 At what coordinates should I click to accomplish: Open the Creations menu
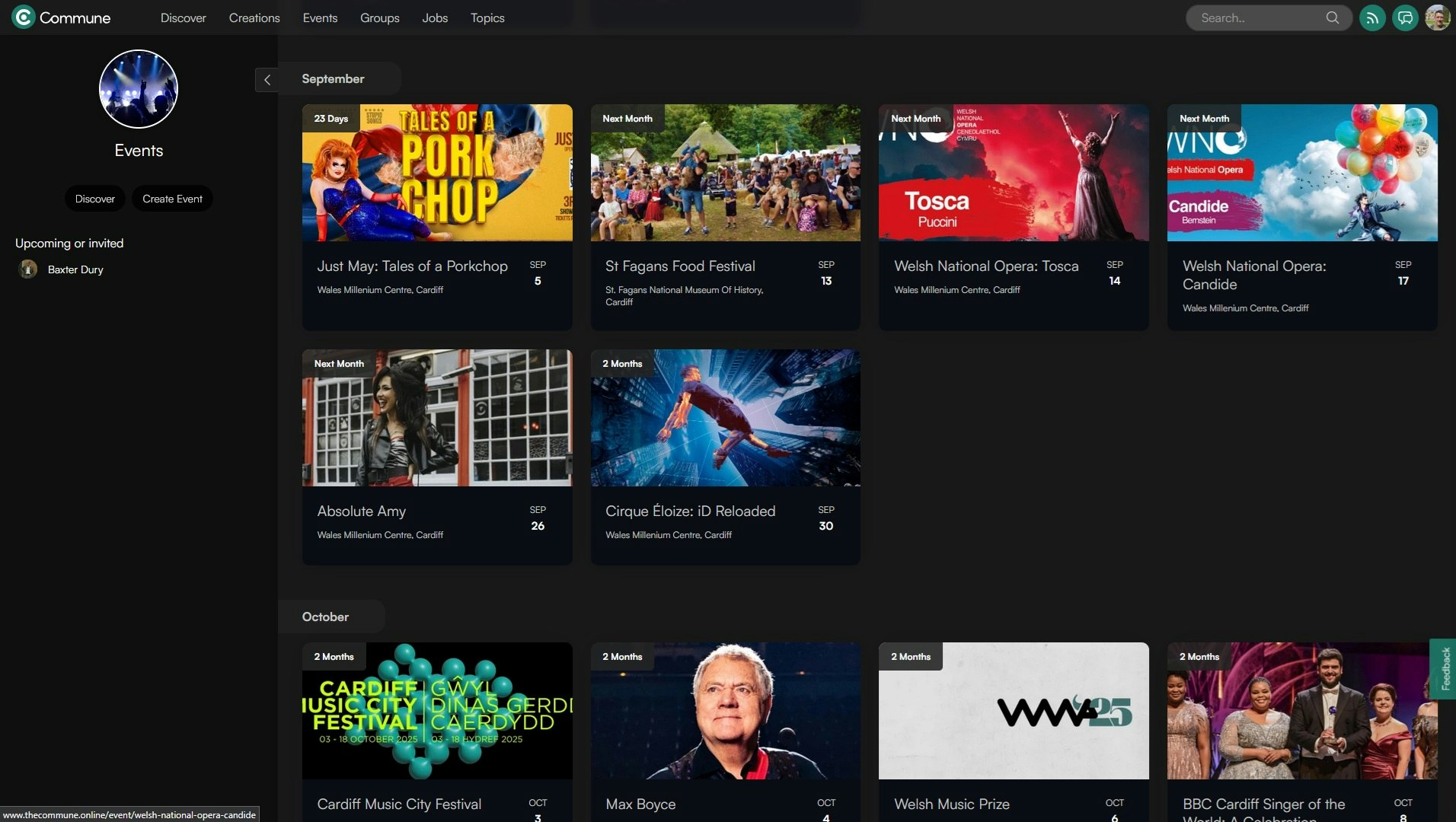(254, 18)
